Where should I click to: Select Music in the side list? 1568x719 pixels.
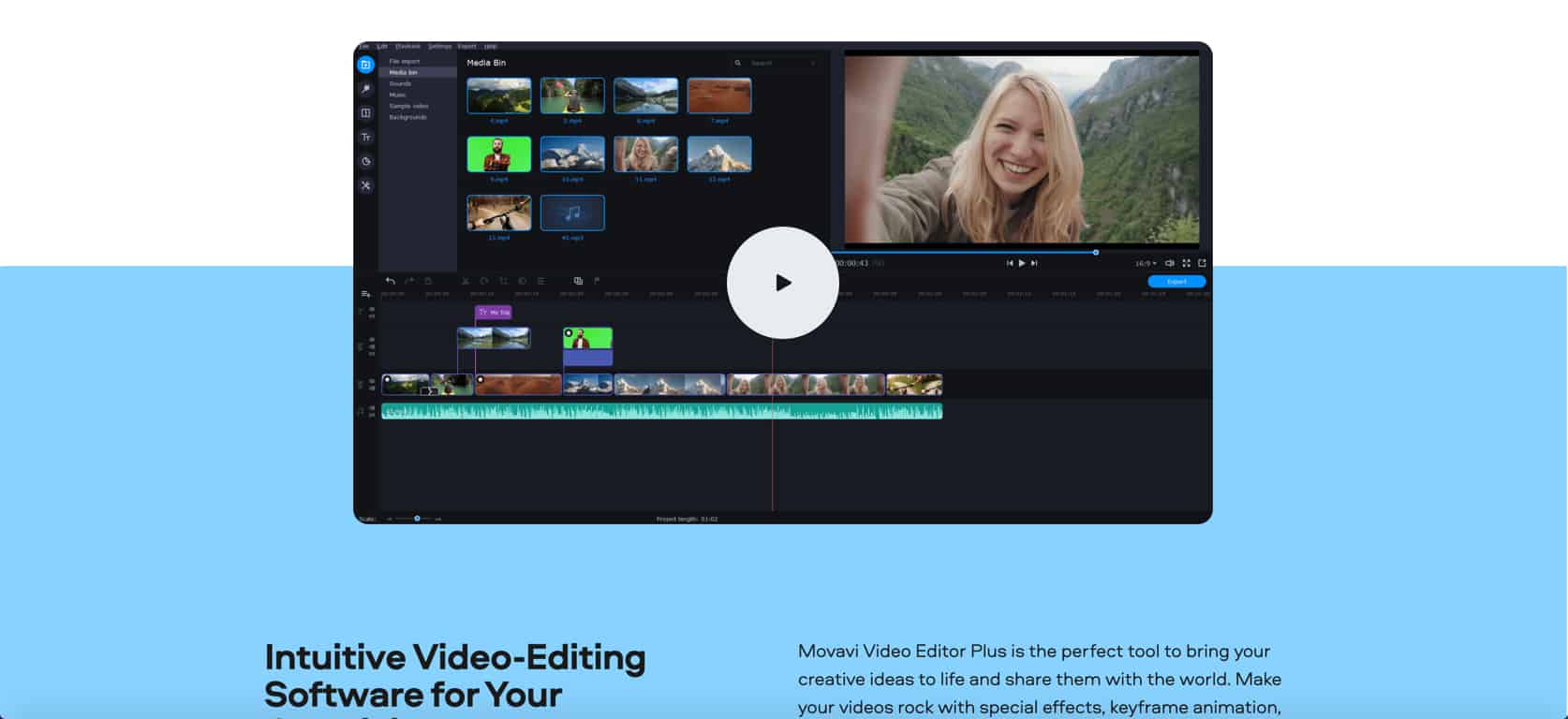[x=418, y=95]
